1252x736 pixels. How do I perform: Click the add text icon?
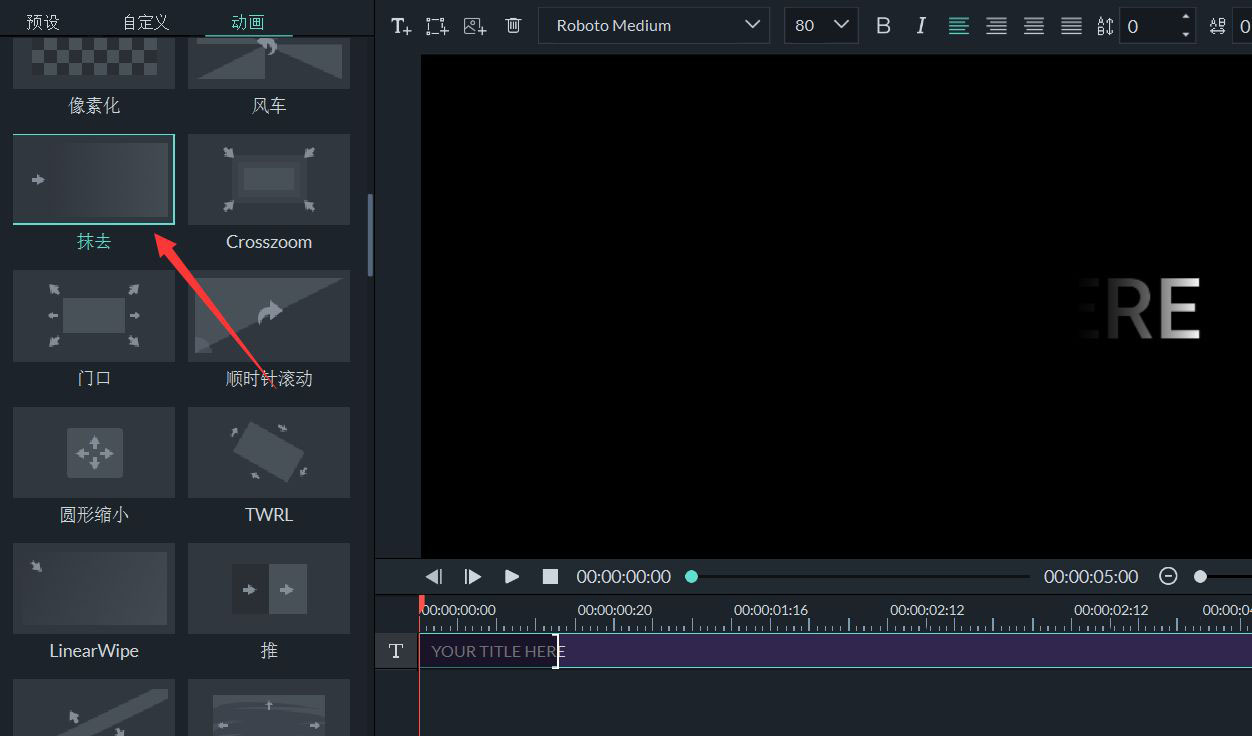(x=401, y=26)
